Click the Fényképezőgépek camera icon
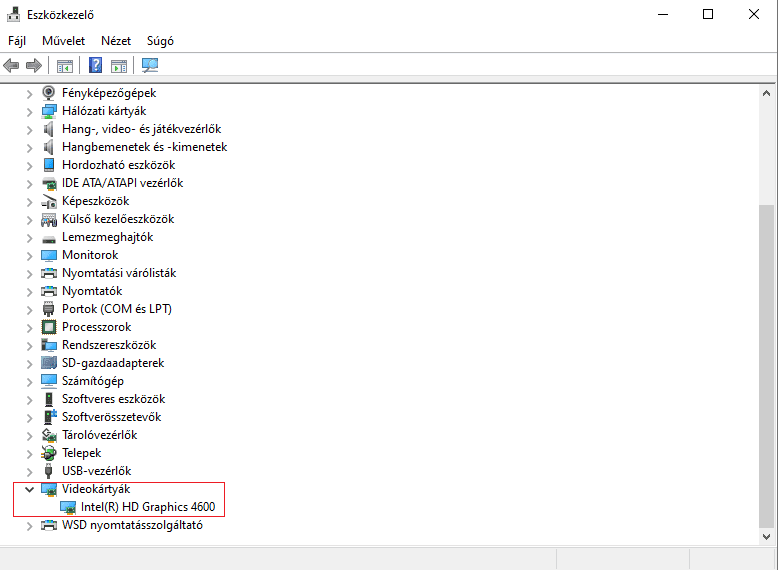 tap(49, 93)
